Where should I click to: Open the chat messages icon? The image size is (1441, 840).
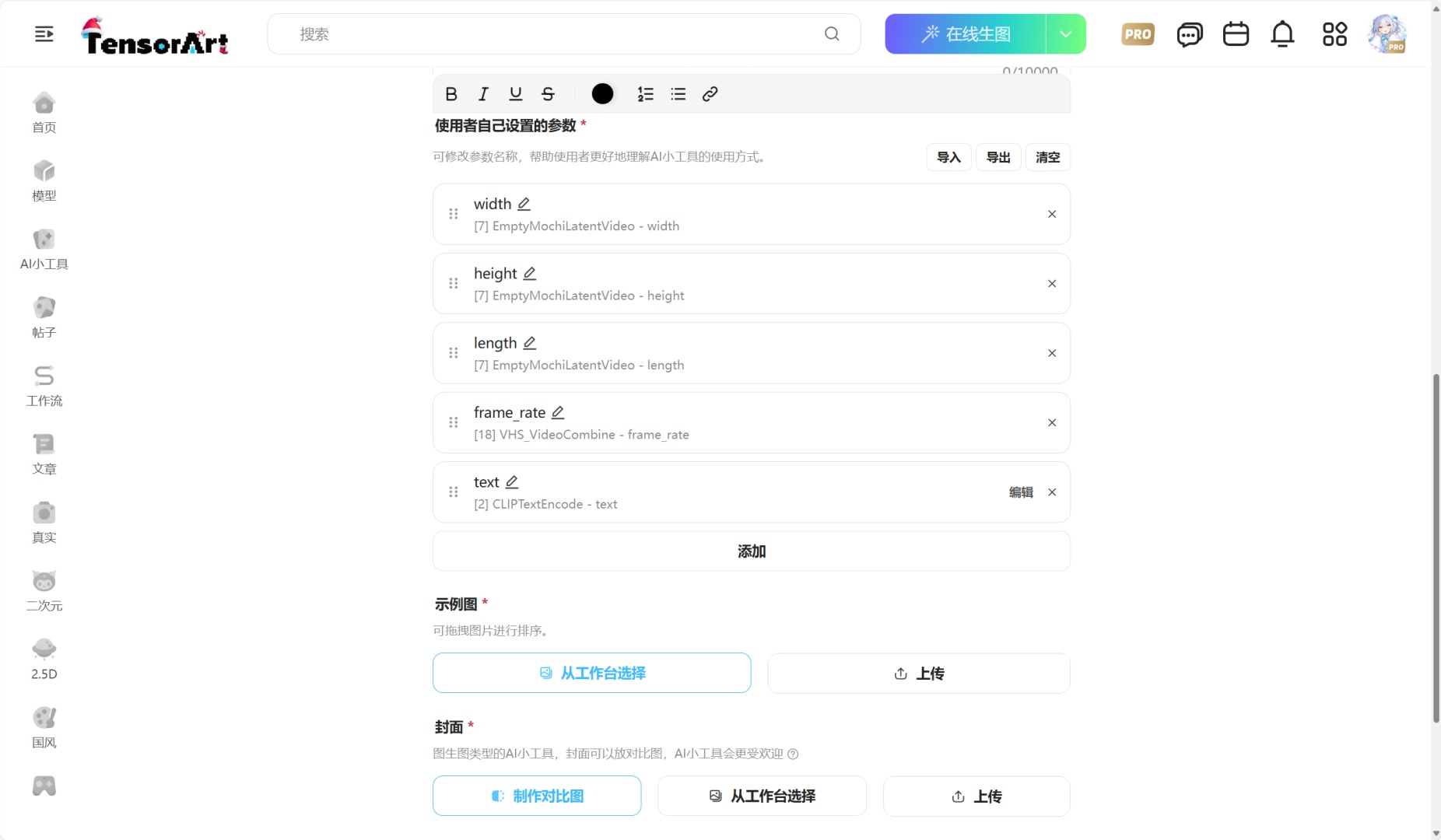click(x=1190, y=34)
